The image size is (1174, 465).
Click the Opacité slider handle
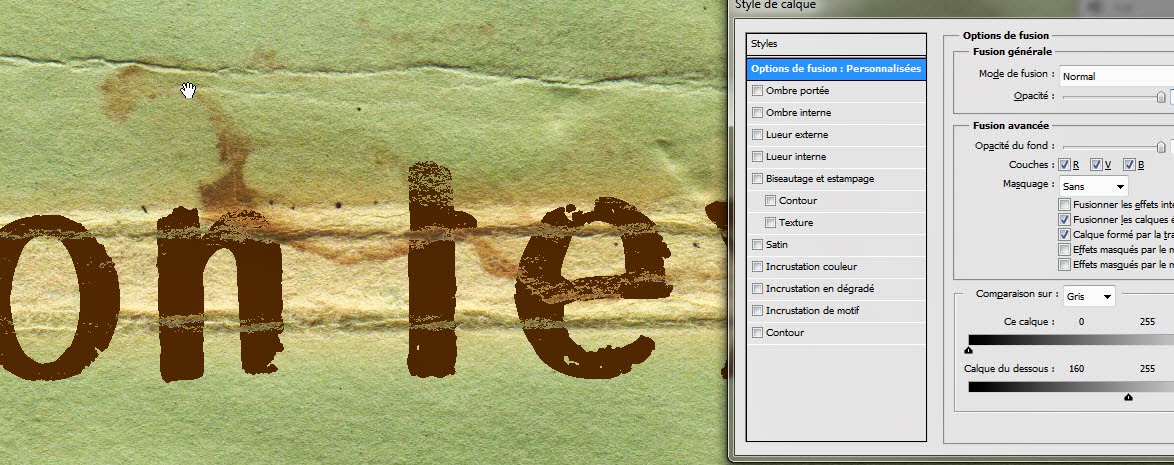coord(1161,97)
